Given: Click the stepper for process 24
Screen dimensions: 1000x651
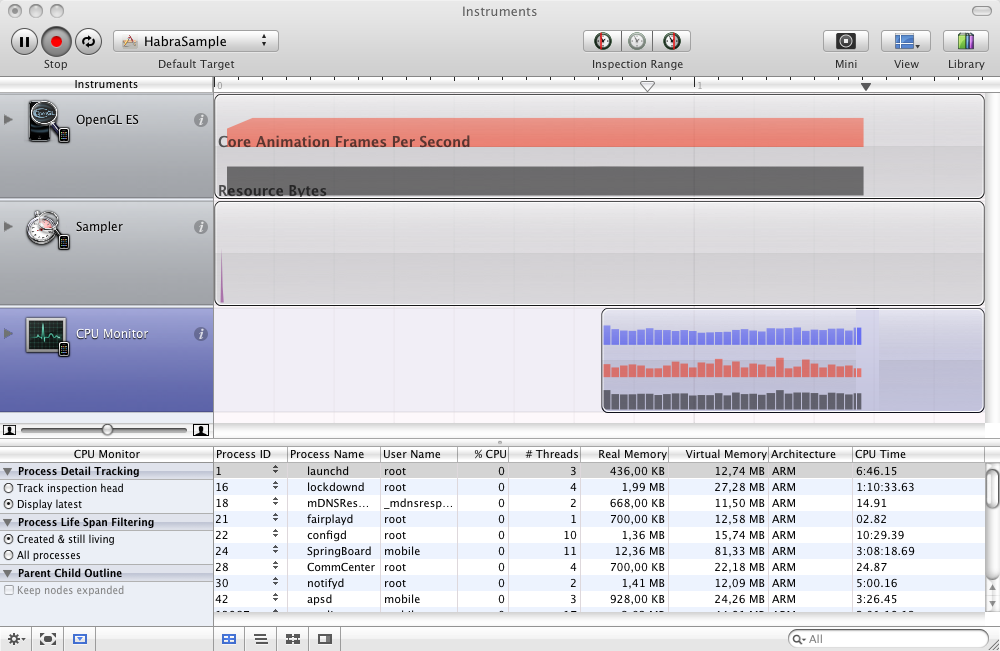Looking at the screenshot, I should (276, 550).
